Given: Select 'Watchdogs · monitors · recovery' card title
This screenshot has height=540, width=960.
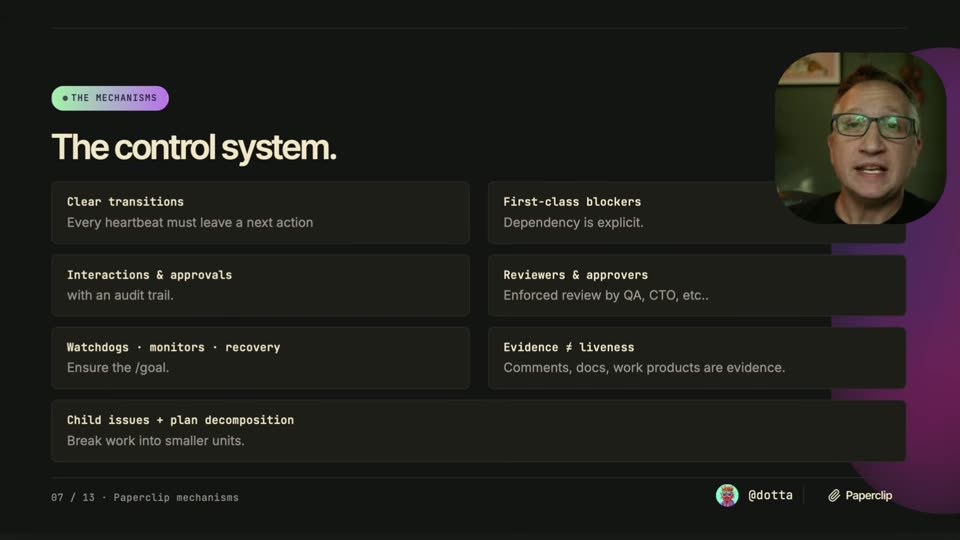Looking at the screenshot, I should click(173, 347).
